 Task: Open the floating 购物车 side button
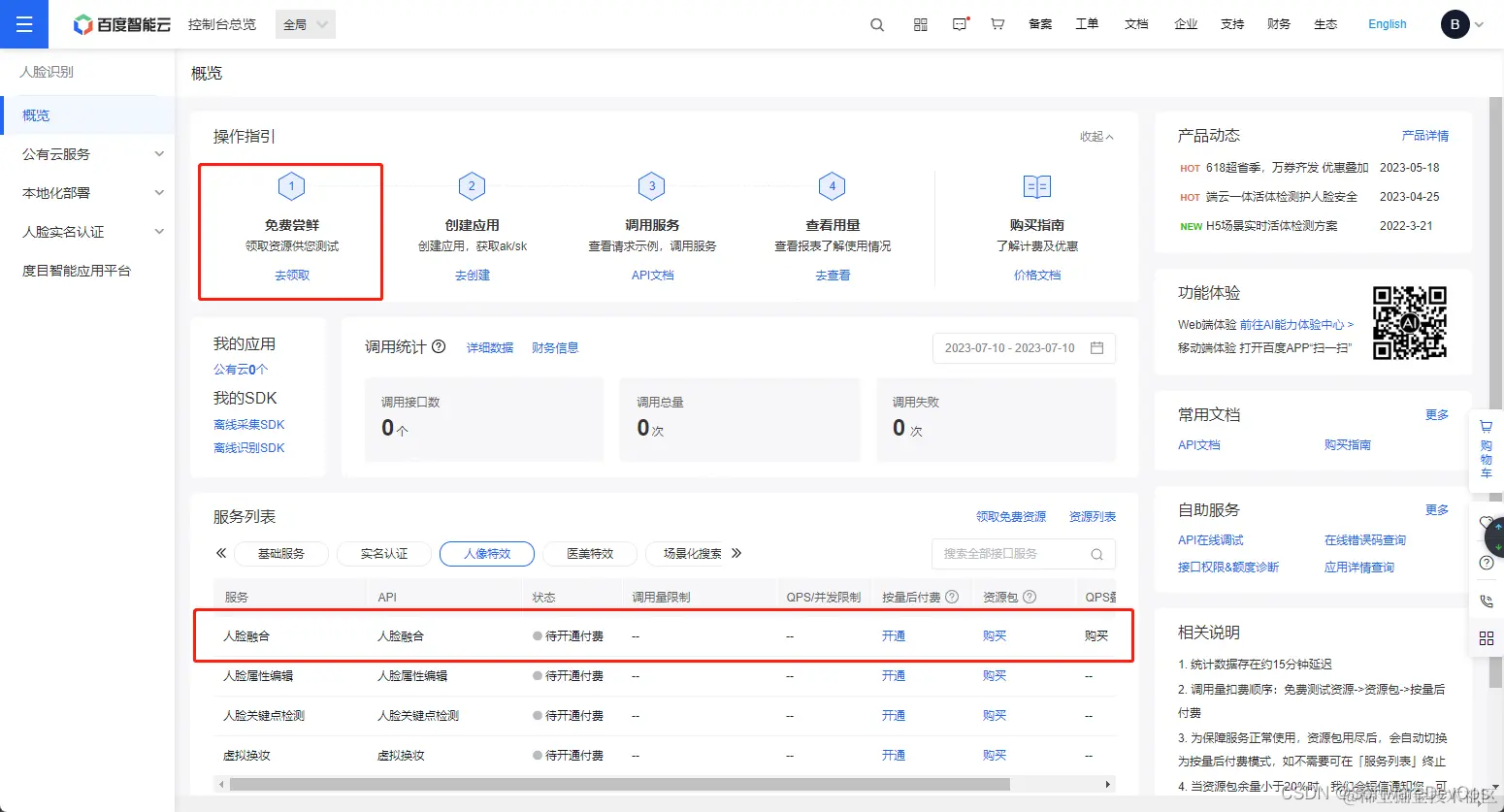pyautogui.click(x=1486, y=450)
